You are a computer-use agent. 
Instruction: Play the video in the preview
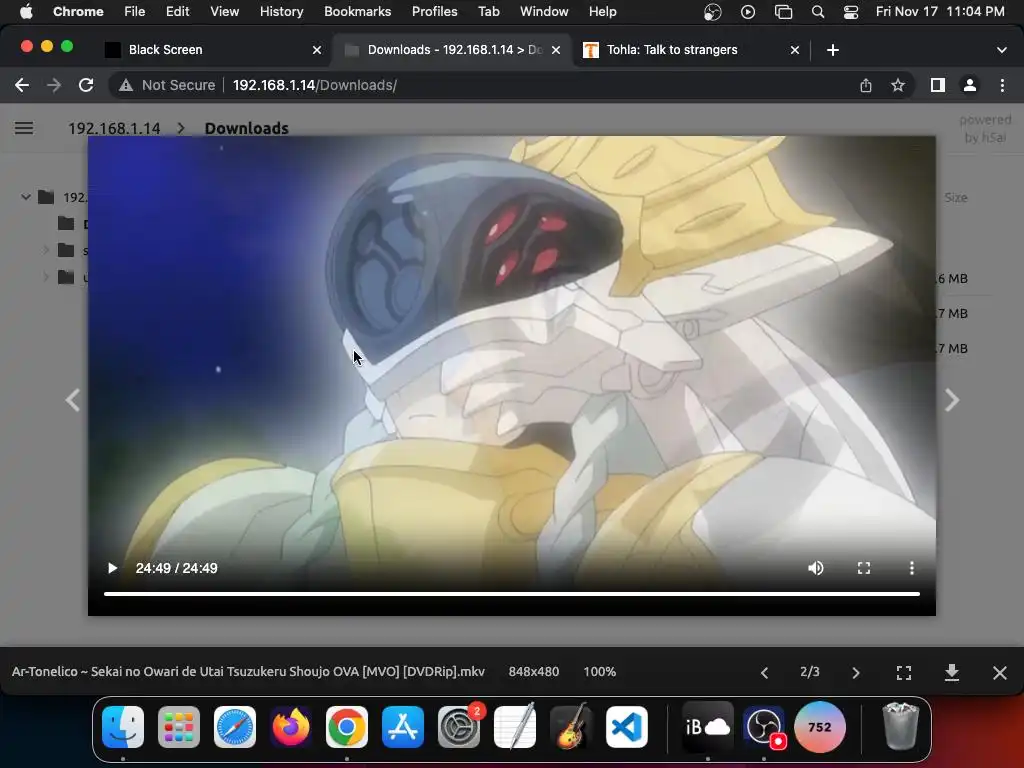coord(112,568)
